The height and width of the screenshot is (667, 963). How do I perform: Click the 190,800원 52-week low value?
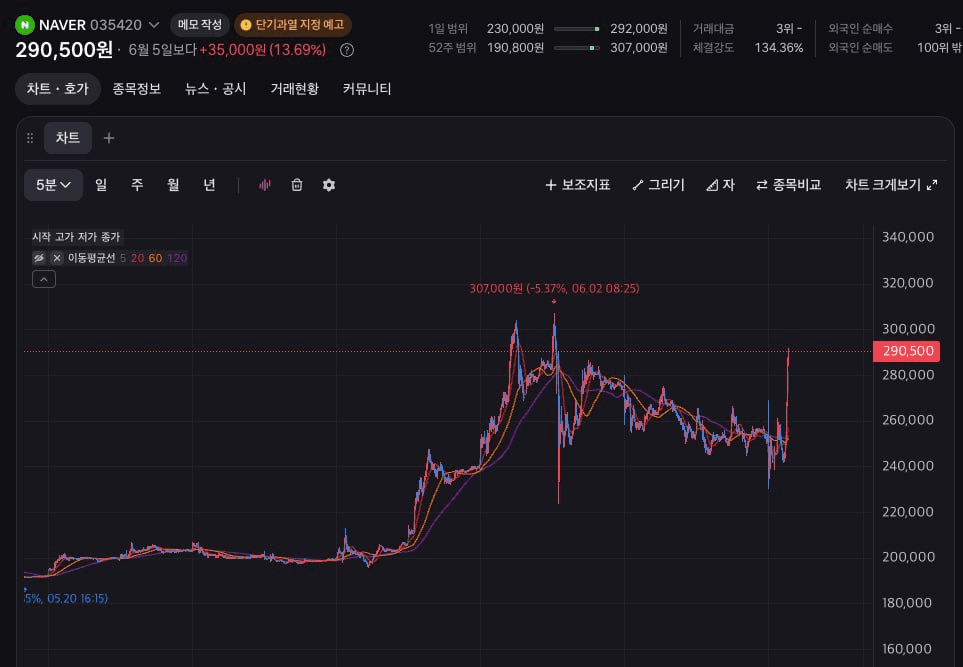pyautogui.click(x=515, y=48)
